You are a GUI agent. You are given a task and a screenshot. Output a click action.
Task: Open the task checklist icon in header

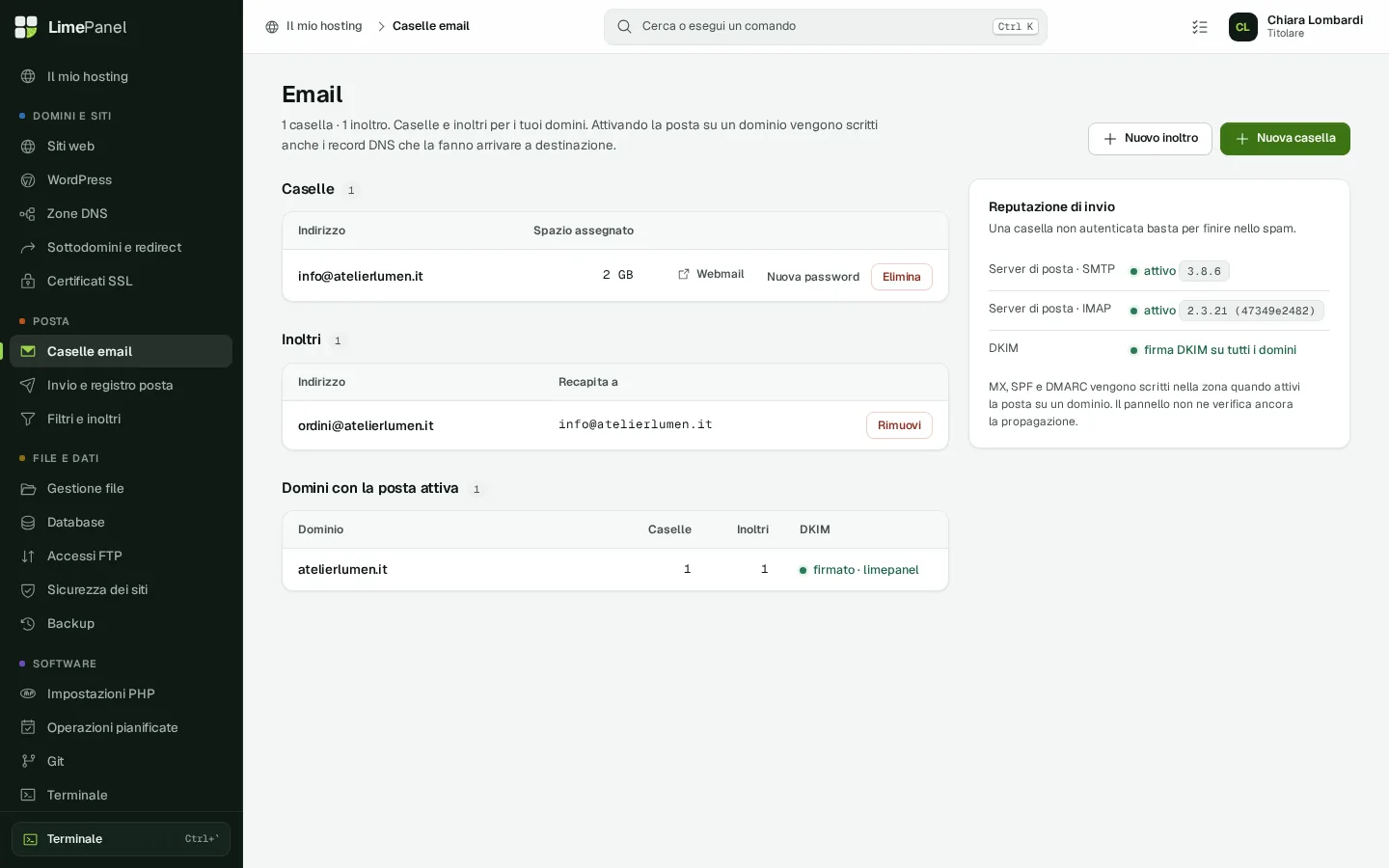(1200, 27)
